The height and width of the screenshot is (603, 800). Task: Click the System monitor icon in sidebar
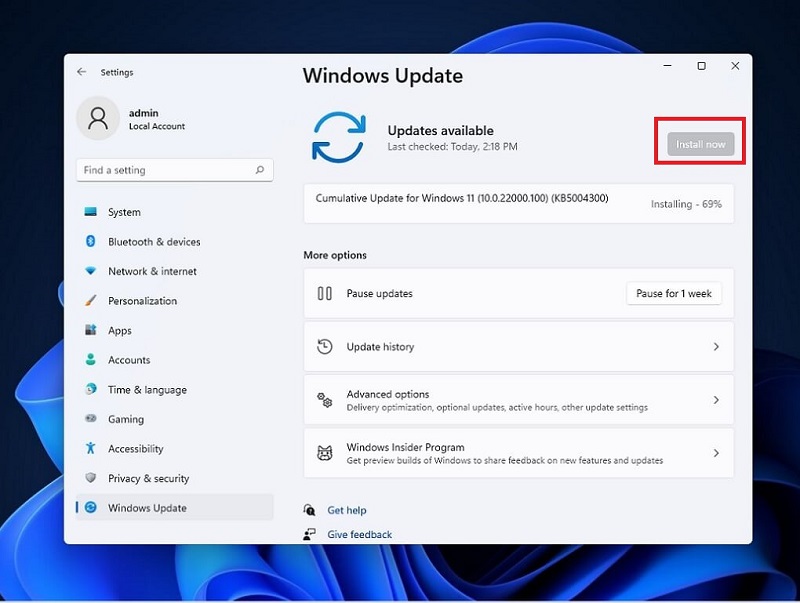(x=91, y=212)
